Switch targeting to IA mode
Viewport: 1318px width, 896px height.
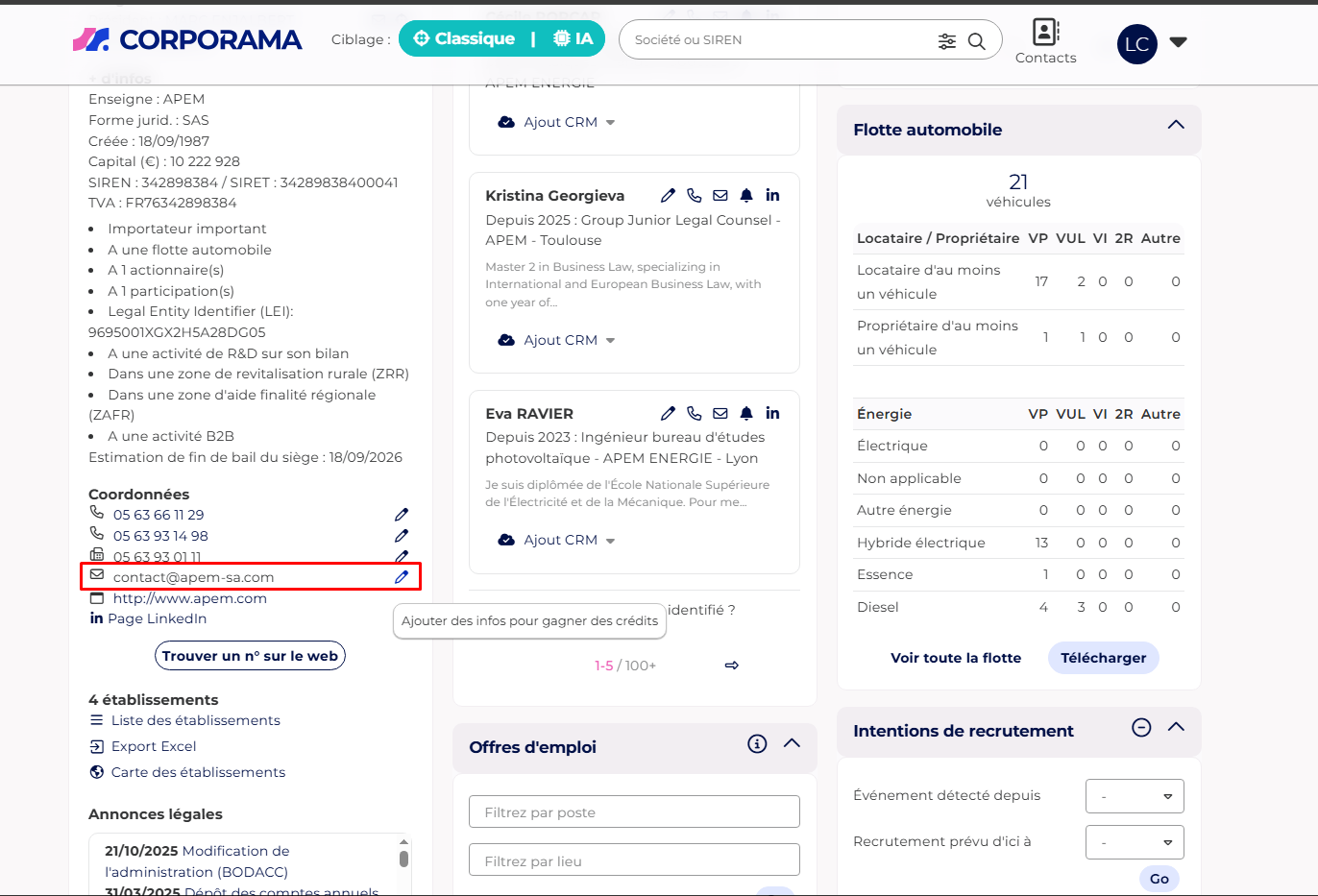574,38
